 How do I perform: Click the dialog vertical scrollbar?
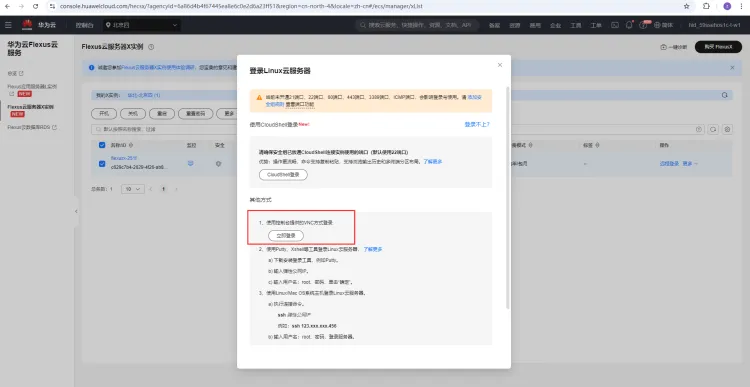point(508,197)
